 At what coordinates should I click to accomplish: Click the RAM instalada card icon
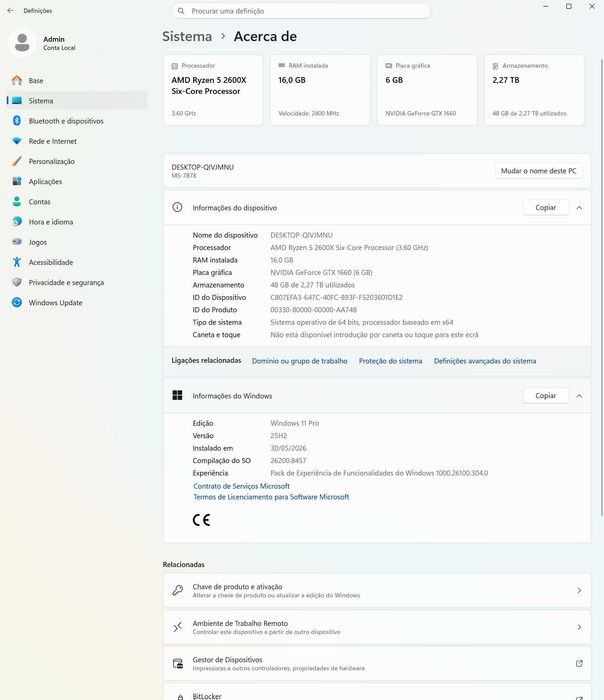pyautogui.click(x=281, y=66)
